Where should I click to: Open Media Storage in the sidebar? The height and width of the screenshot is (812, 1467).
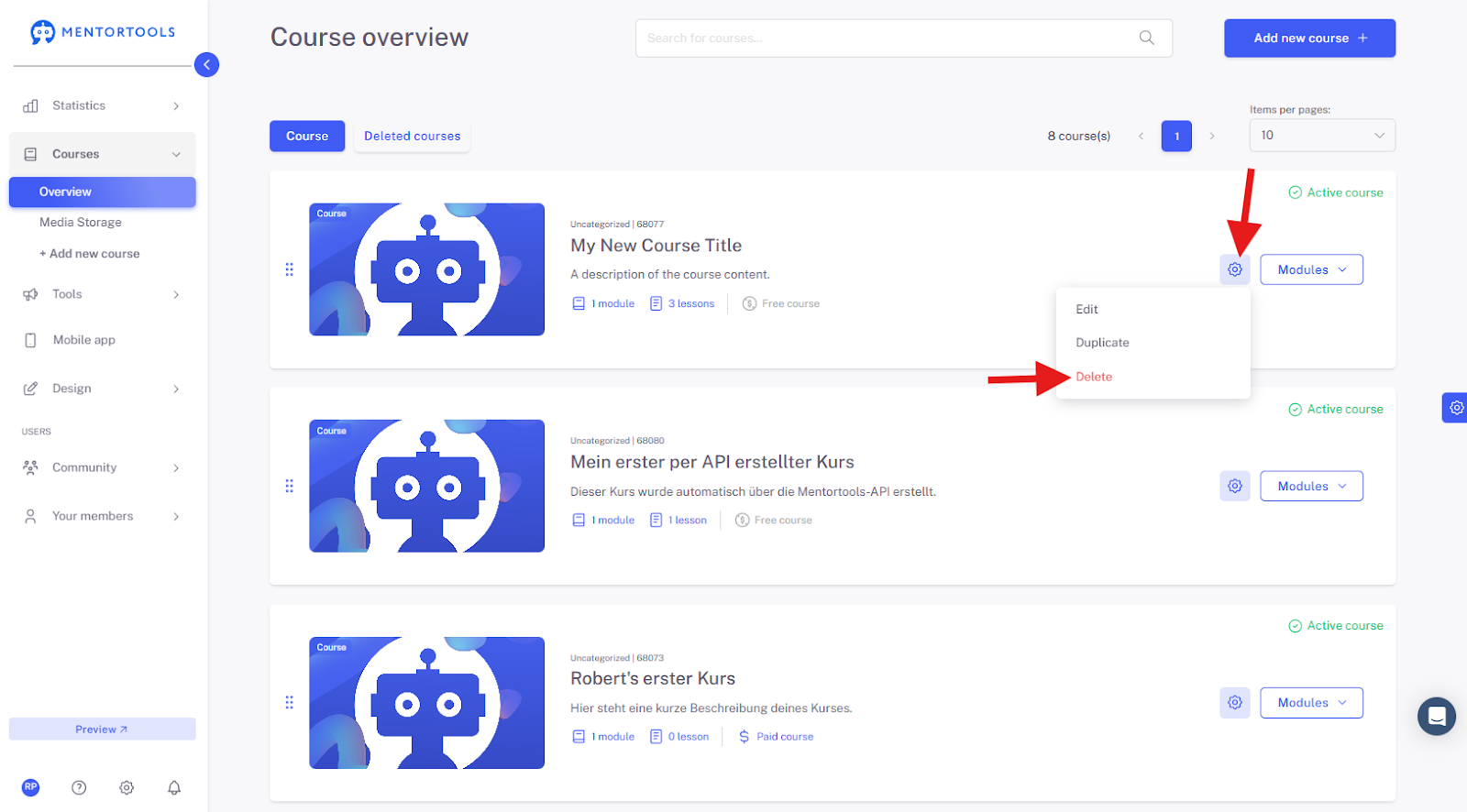tap(81, 223)
